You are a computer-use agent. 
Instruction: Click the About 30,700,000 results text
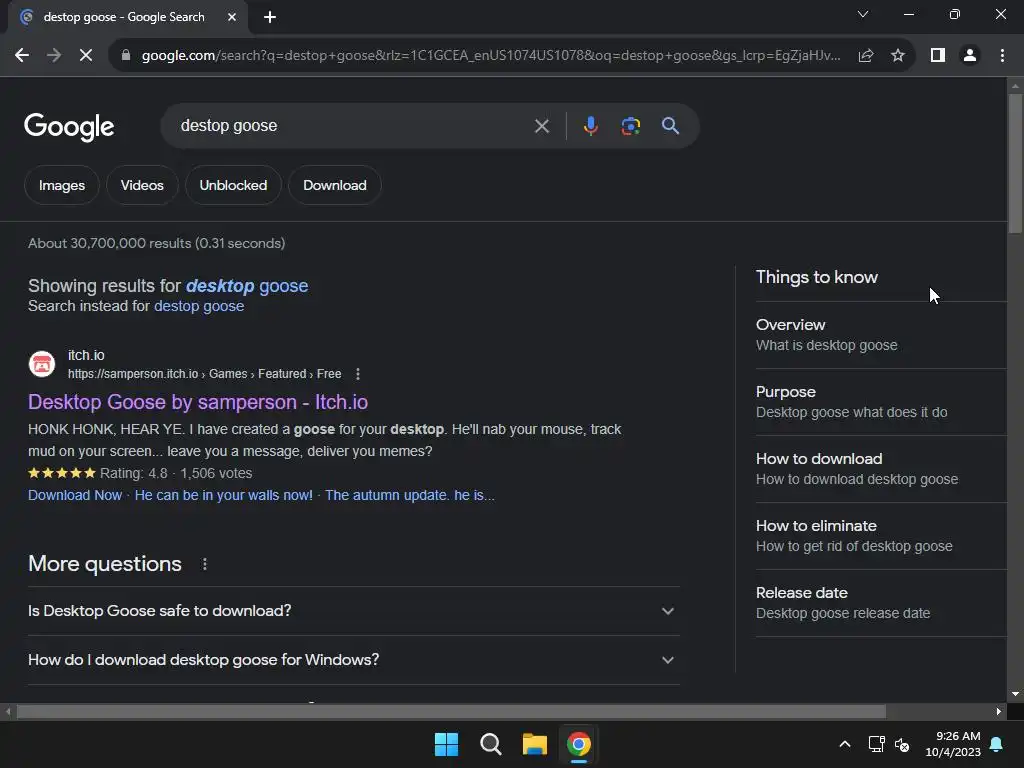coord(157,244)
